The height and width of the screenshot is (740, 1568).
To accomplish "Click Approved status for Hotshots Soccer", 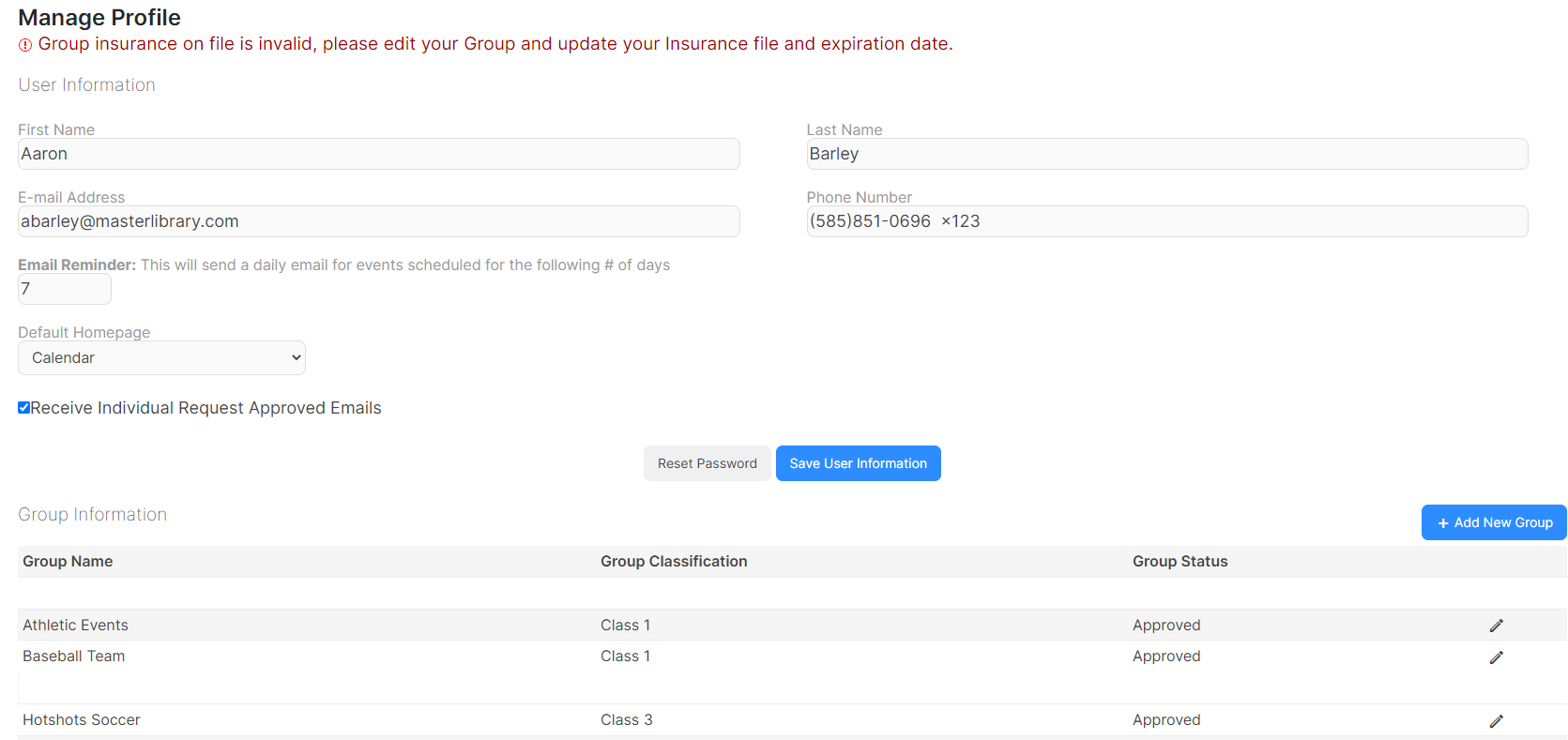I will coord(1166,719).
